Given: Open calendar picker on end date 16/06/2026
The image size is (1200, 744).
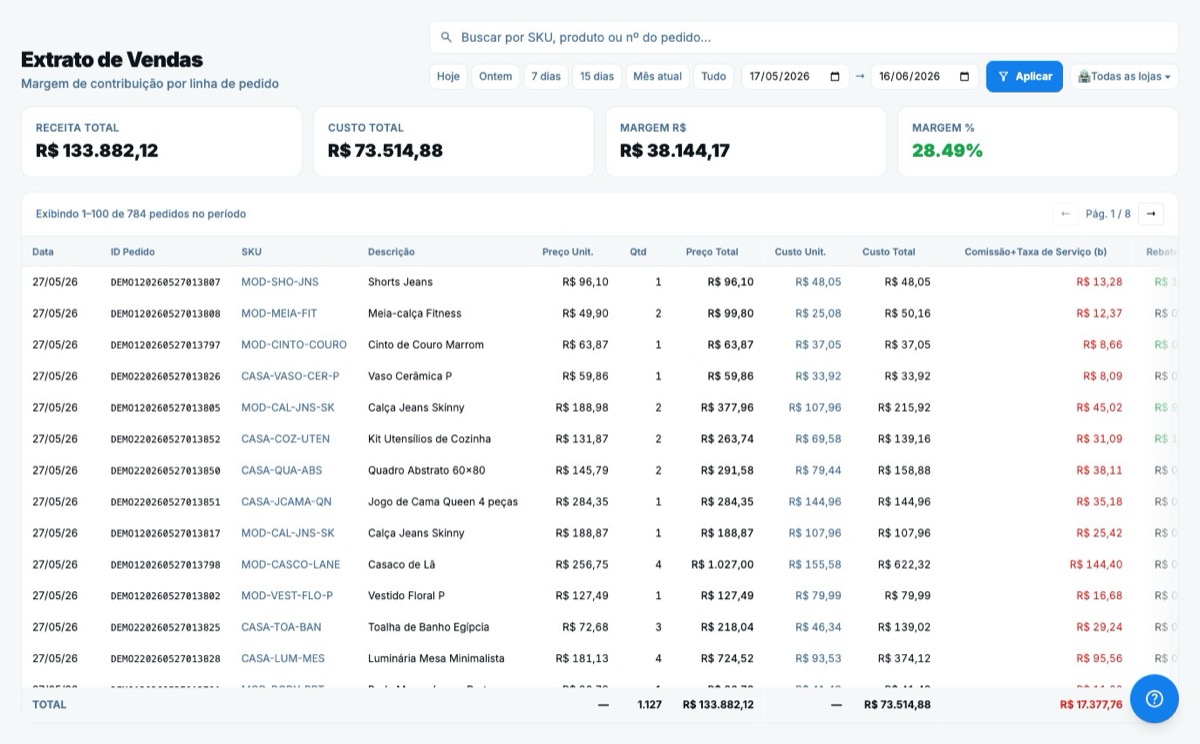Looking at the screenshot, I should [x=964, y=77].
